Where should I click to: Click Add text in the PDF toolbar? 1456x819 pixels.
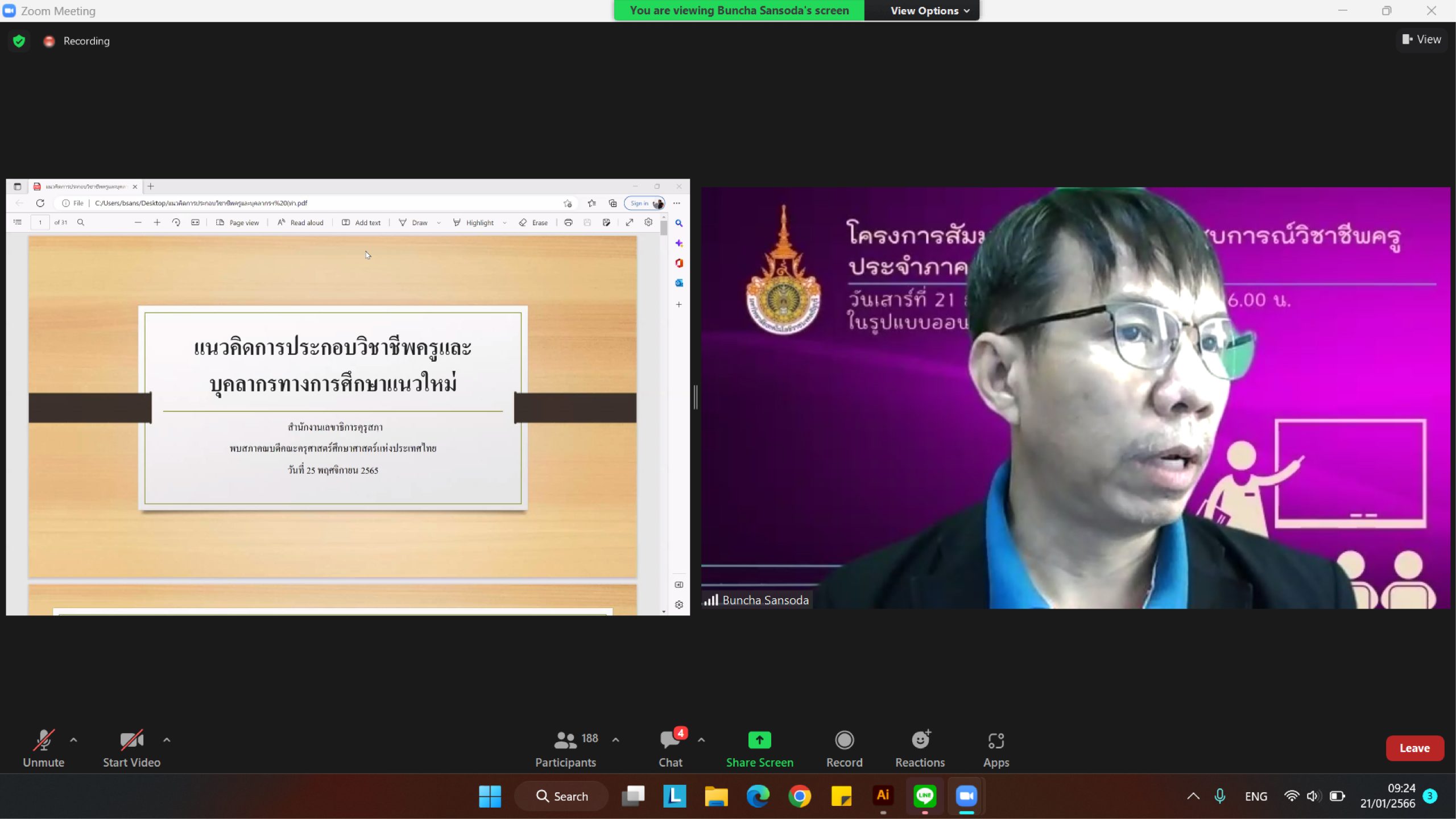(x=361, y=222)
